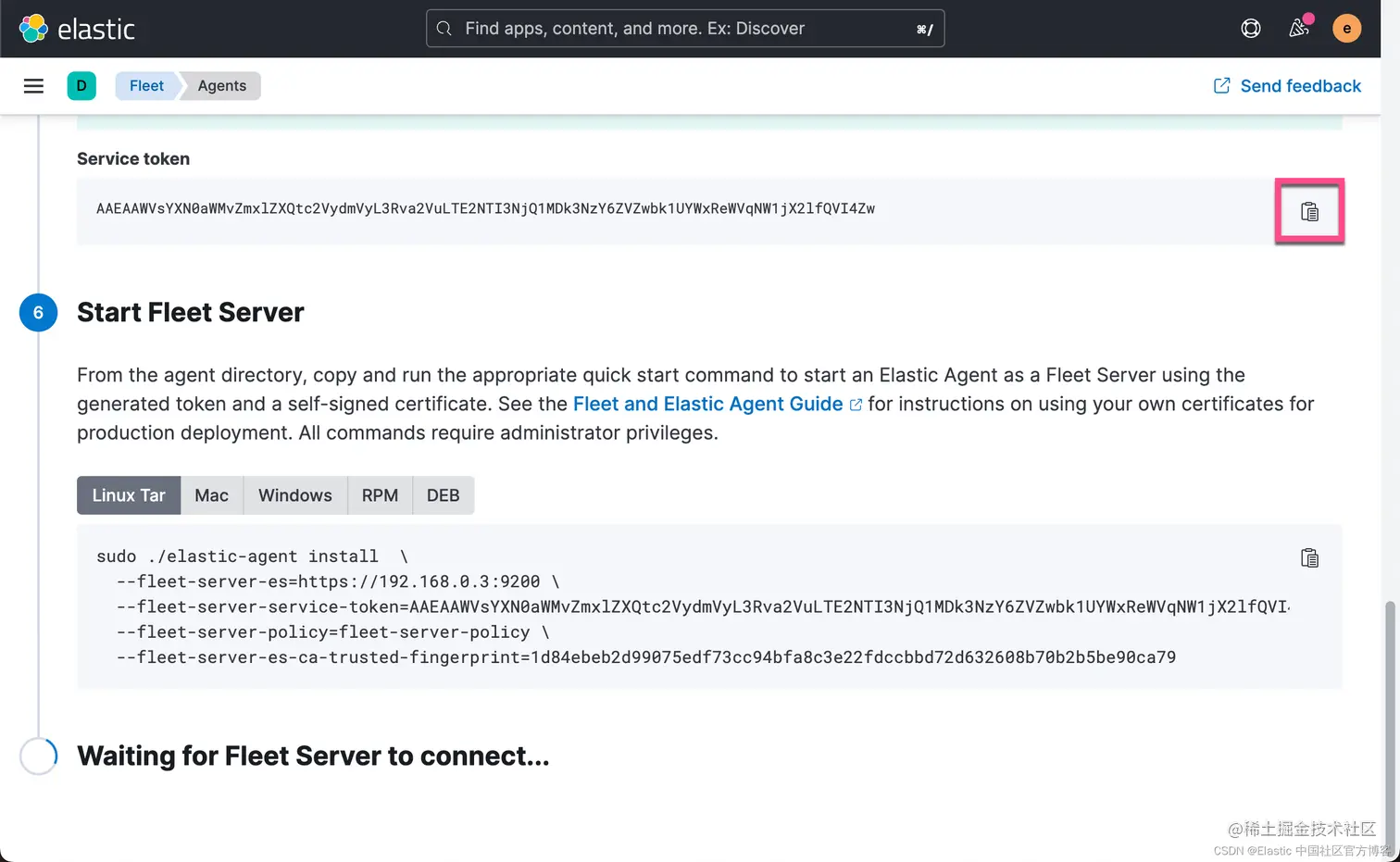Toggle the hamburger navigation menu
Viewport: 1400px width, 862px height.
(33, 86)
